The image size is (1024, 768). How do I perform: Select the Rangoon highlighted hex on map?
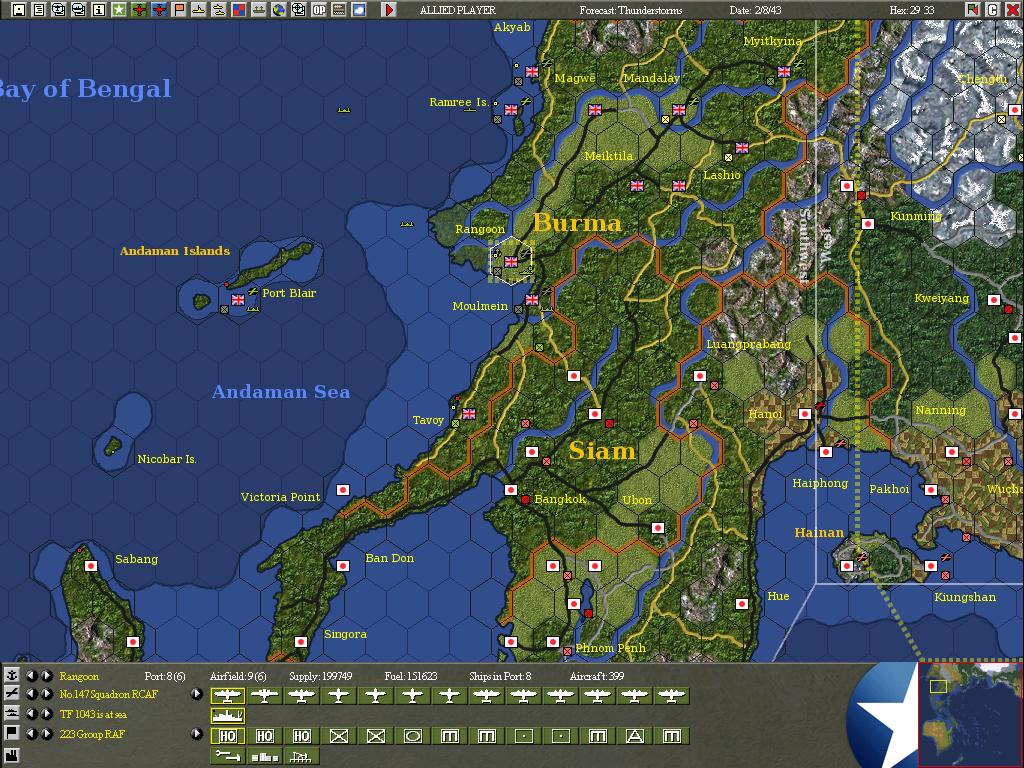click(x=512, y=261)
